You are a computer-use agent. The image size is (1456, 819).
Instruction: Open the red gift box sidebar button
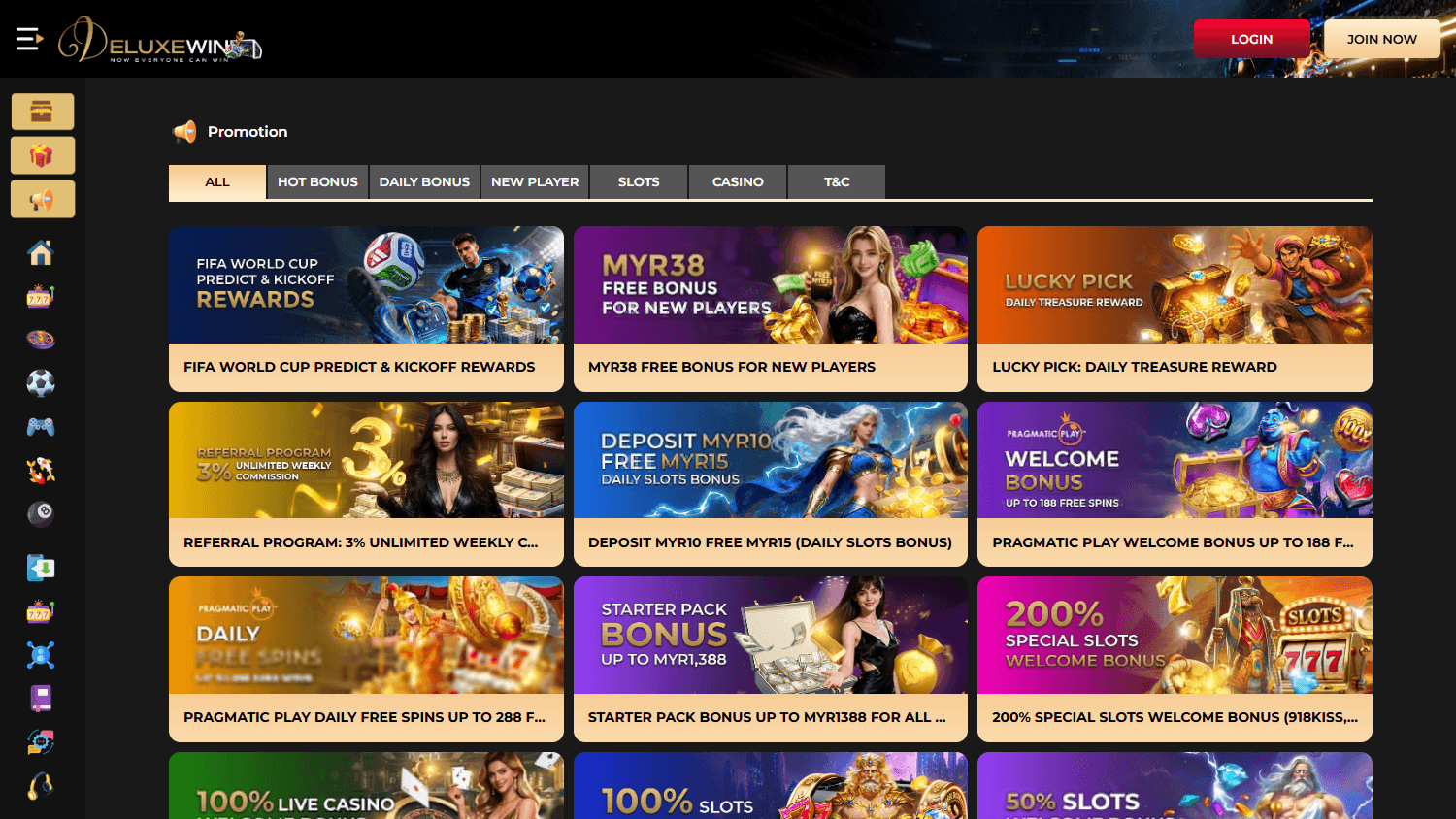click(43, 155)
